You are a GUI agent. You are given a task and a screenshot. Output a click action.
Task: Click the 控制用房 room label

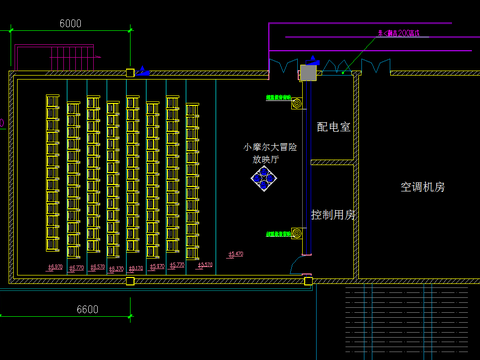click(x=333, y=215)
